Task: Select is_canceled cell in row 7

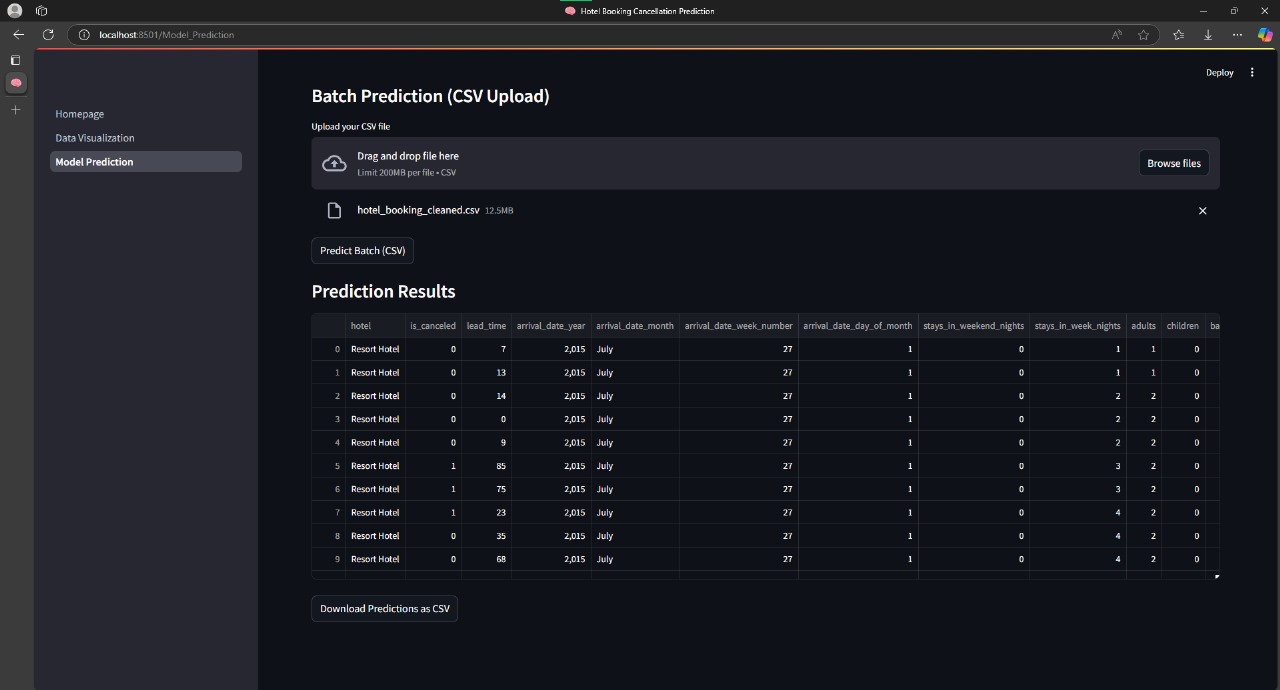Action: [433, 512]
